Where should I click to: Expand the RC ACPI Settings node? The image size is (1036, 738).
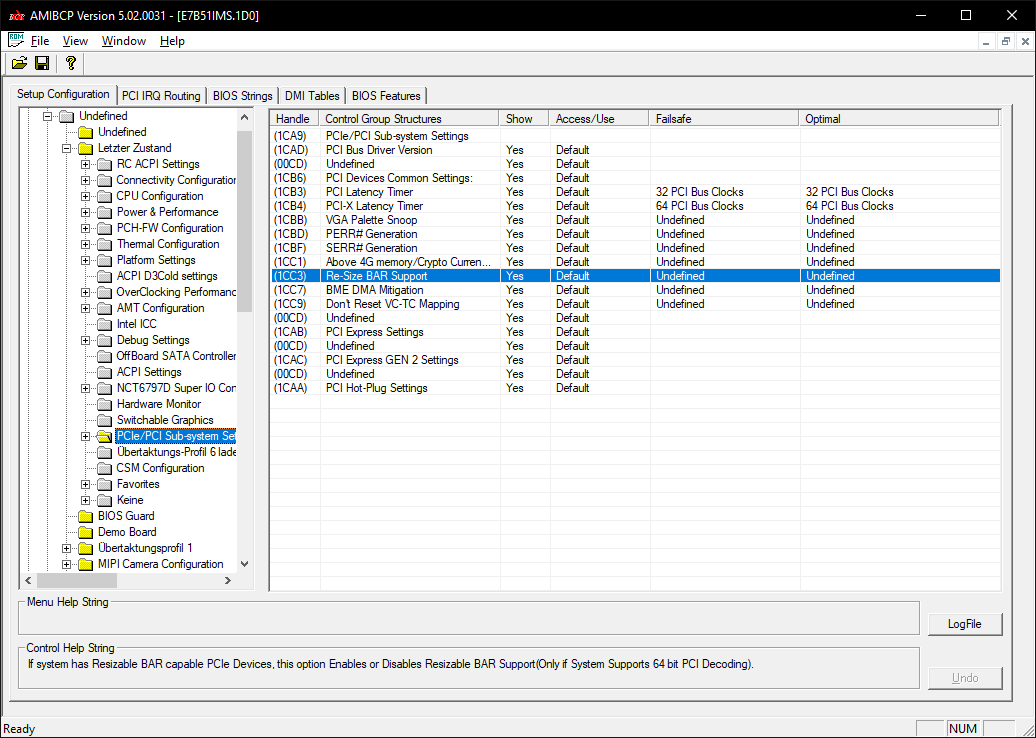pos(85,165)
